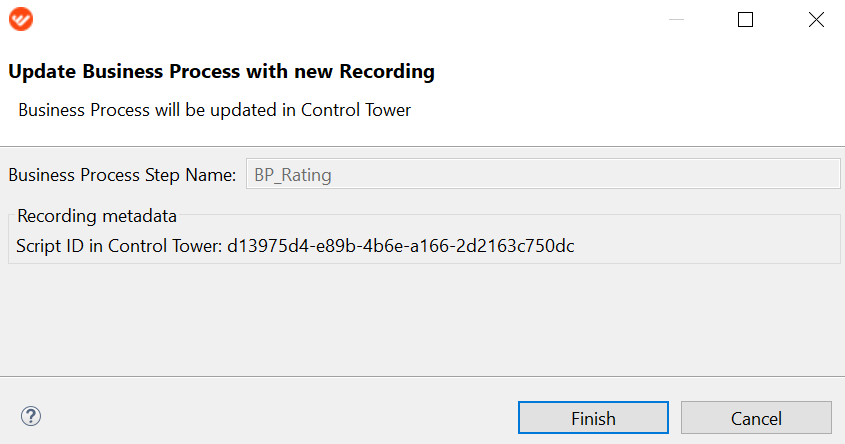Click the orange checkmark application logo
This screenshot has width=845, height=444.
point(21,19)
